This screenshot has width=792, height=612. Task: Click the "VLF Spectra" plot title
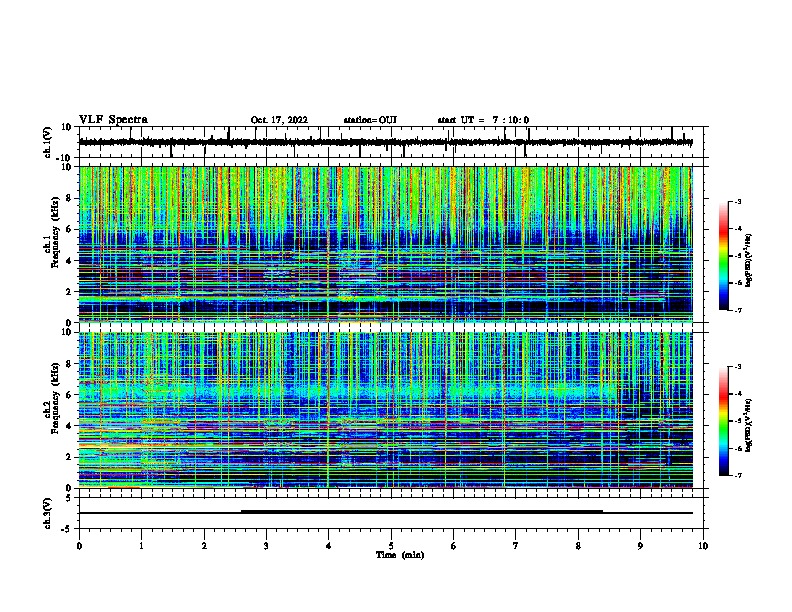(113, 120)
